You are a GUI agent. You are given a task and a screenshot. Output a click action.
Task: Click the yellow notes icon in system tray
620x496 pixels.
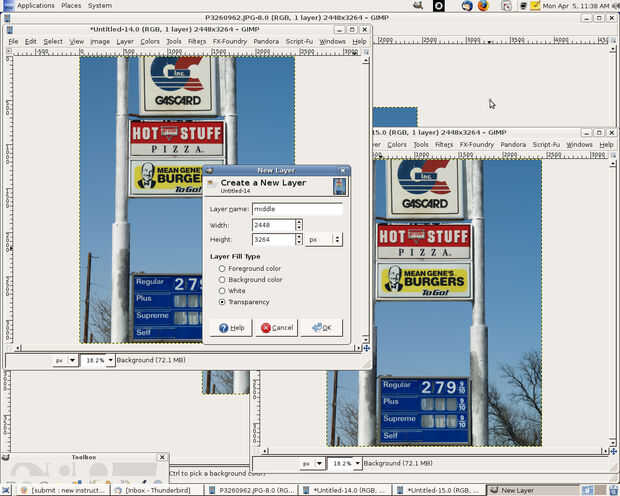(535, 6)
